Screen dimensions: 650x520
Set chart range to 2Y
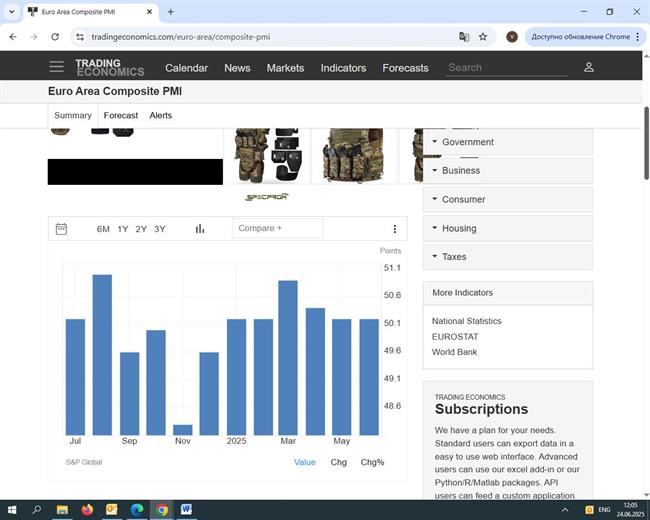pyautogui.click(x=141, y=229)
